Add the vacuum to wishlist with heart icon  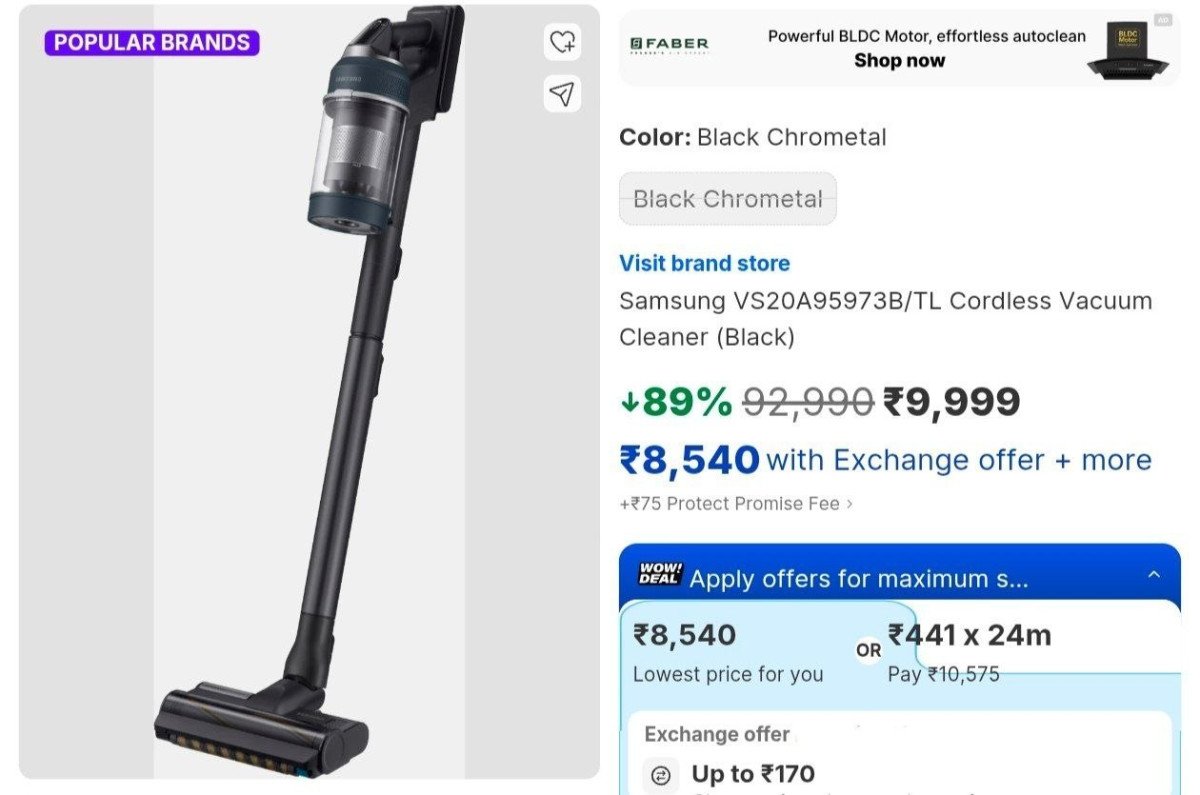click(x=563, y=42)
